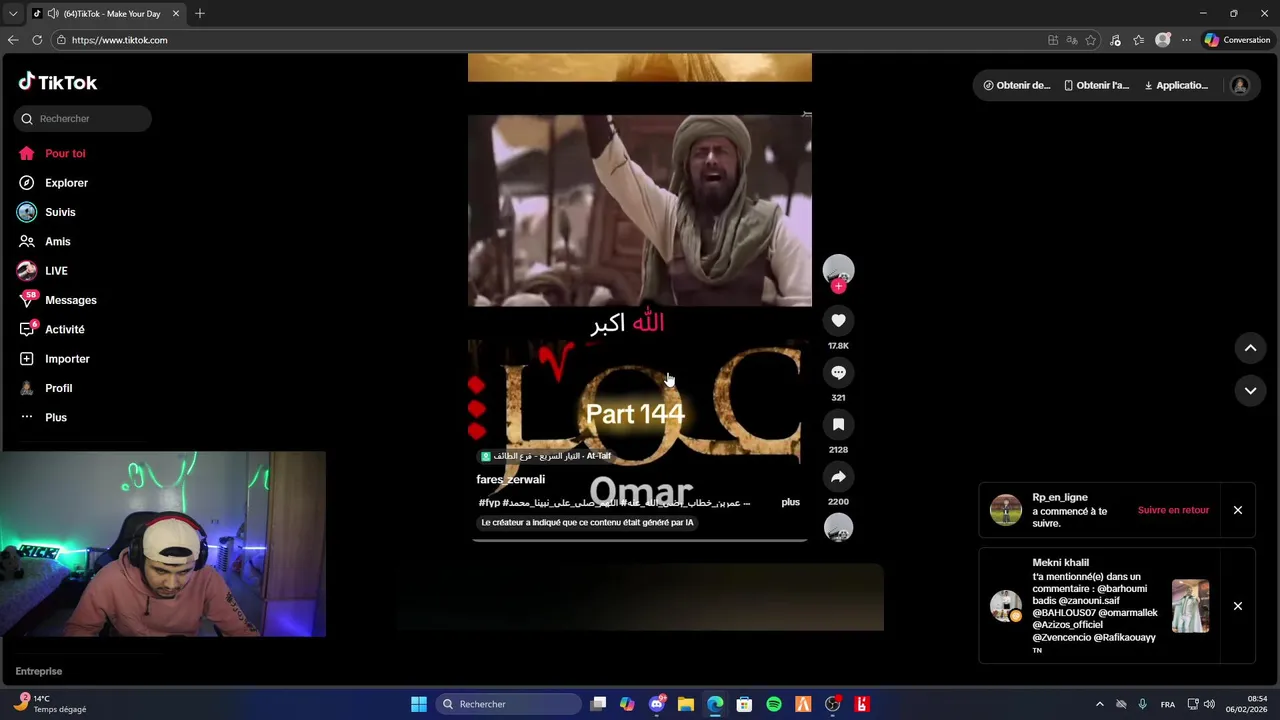The image size is (1280, 720).
Task: Open the Edge browser profile icon
Action: point(1162,40)
